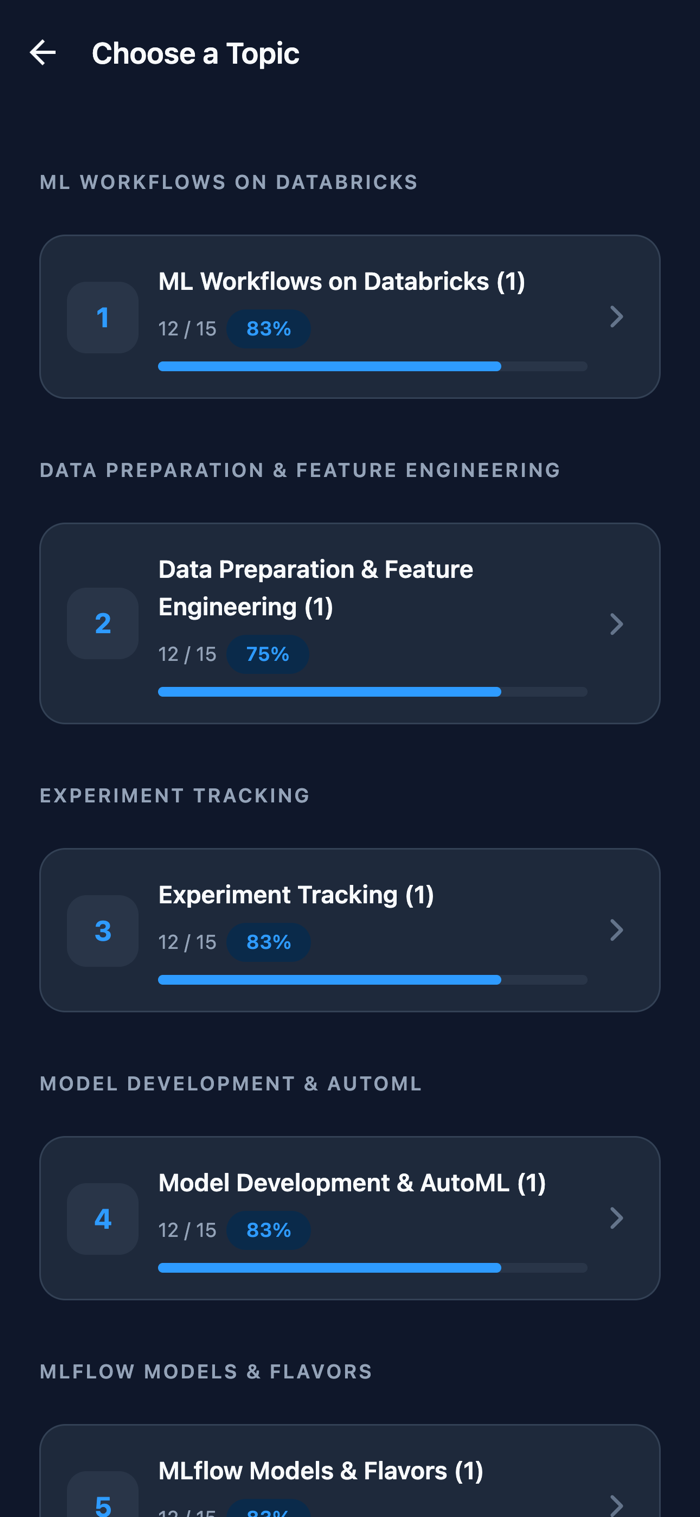Click 83% badge in ML Workflows card

(268, 329)
